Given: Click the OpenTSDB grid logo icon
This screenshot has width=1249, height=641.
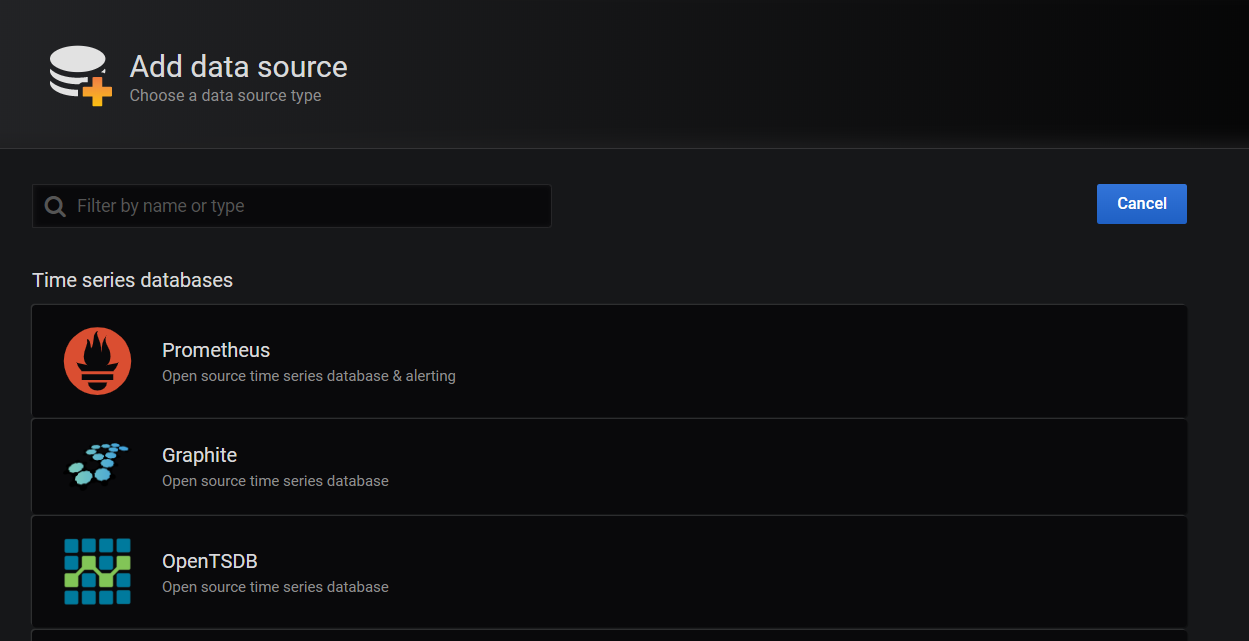Looking at the screenshot, I should (97, 571).
